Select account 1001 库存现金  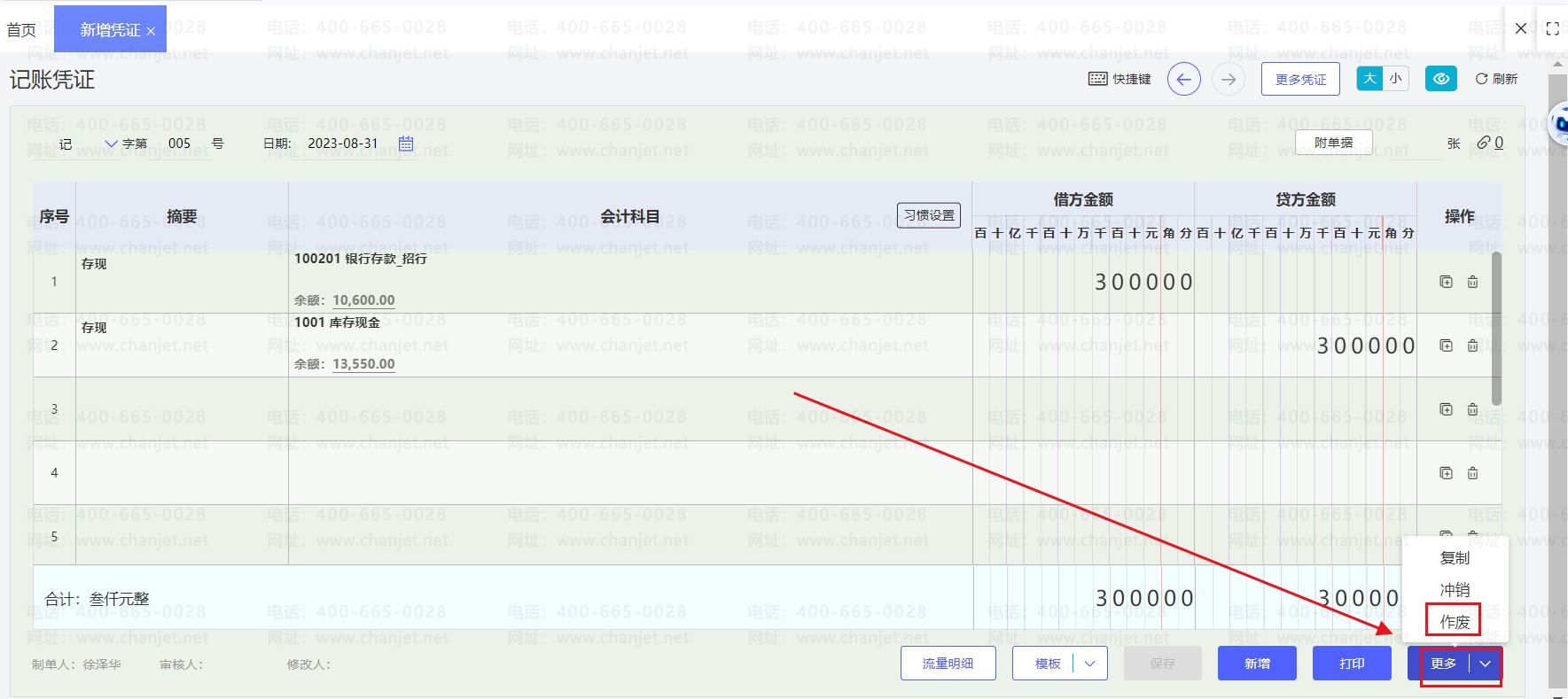click(337, 322)
